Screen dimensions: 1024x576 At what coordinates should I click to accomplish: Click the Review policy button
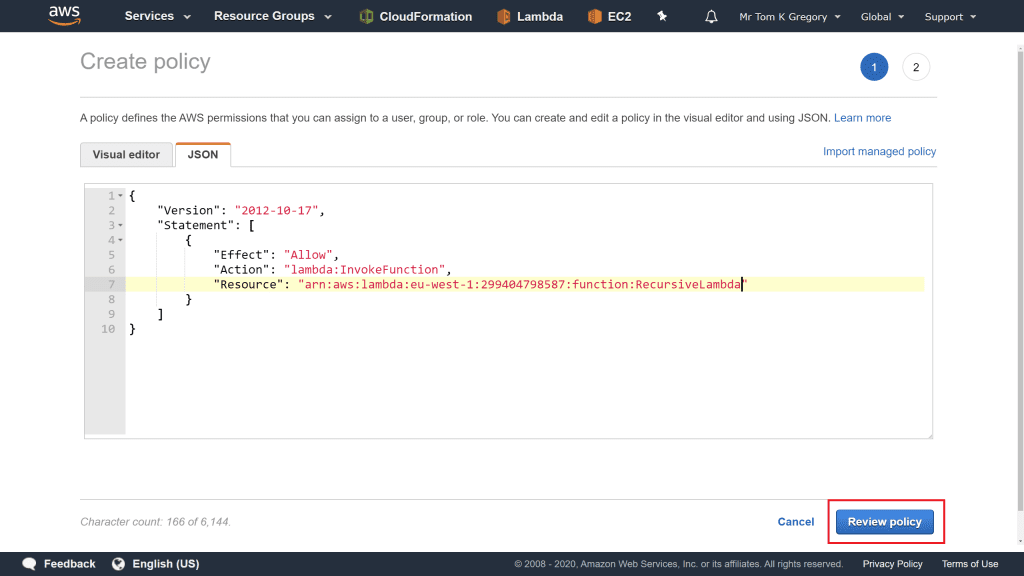tap(885, 522)
